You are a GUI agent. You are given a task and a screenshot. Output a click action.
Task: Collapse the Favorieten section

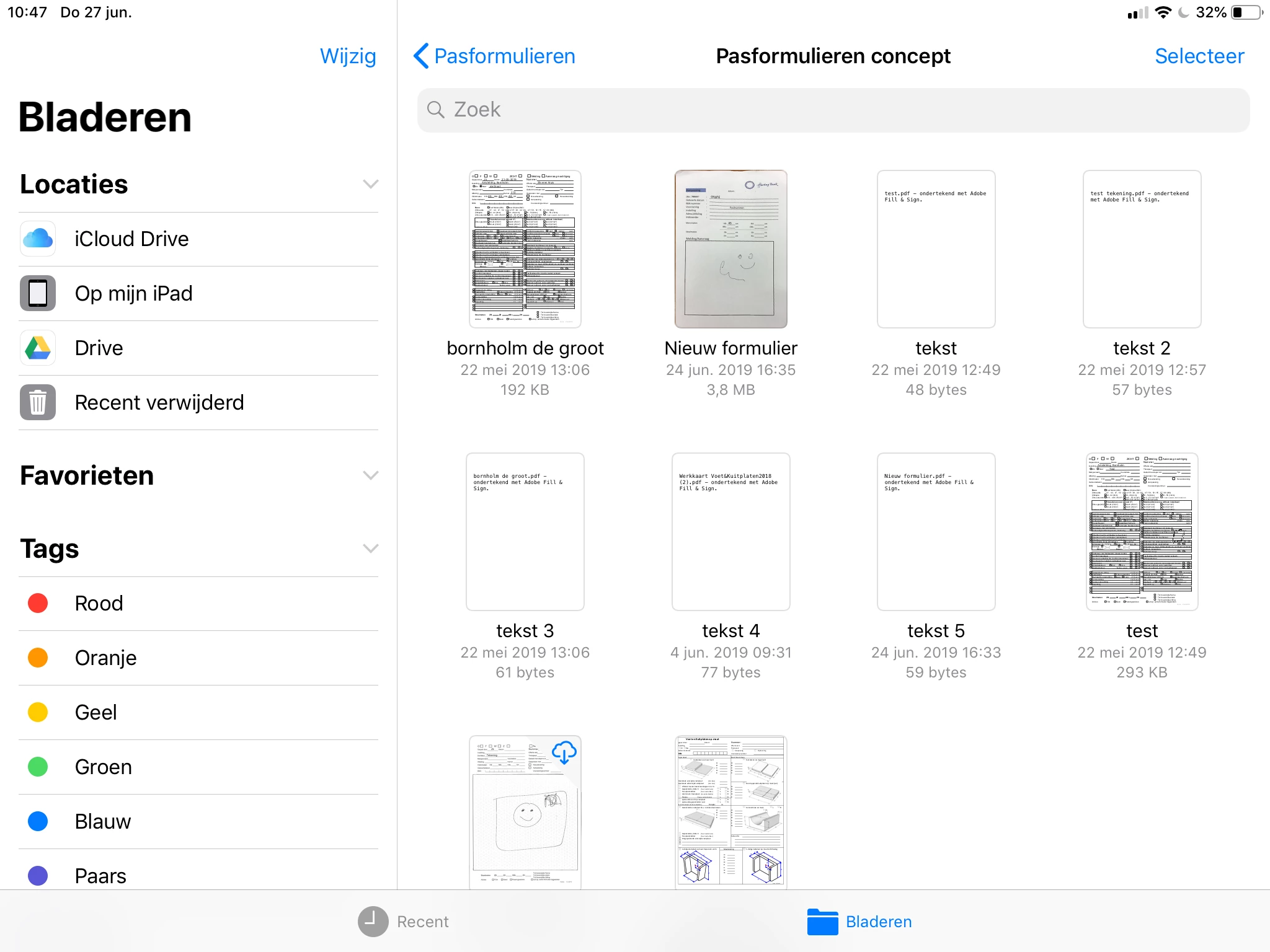370,475
